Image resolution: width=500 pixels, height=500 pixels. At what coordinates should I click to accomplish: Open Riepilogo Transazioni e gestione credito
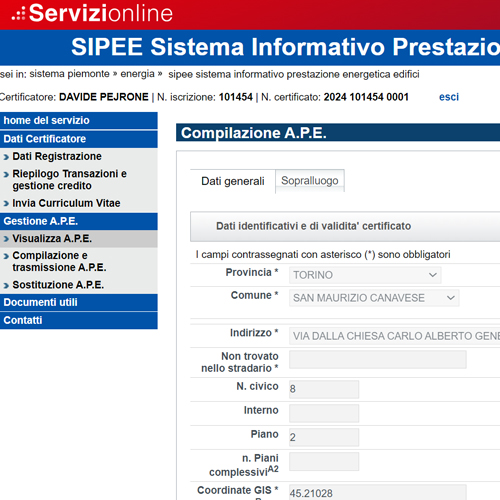pyautogui.click(x=69, y=180)
